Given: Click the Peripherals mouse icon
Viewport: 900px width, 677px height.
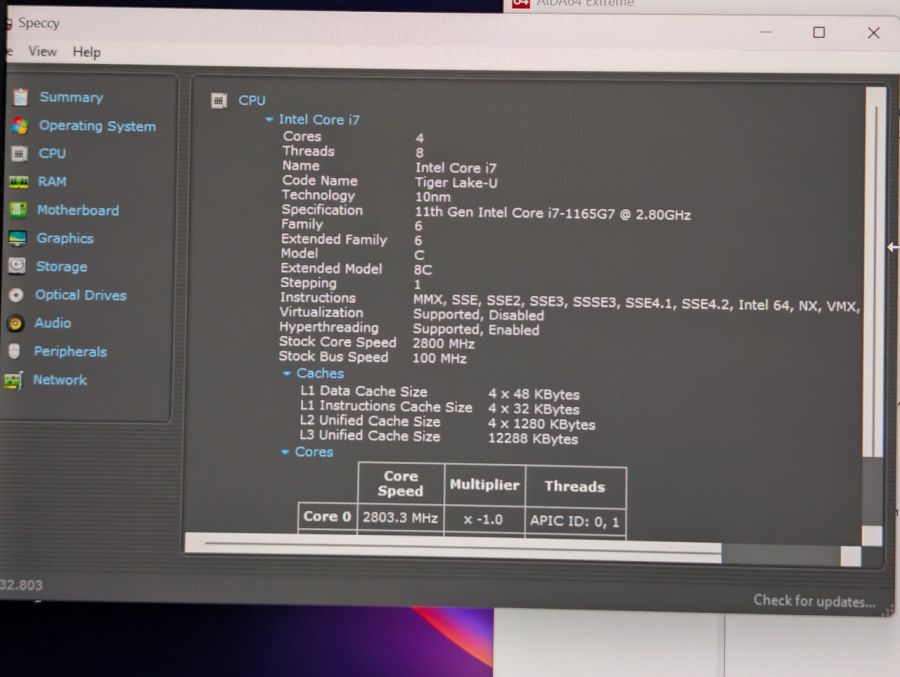Looking at the screenshot, I should 14,351.
